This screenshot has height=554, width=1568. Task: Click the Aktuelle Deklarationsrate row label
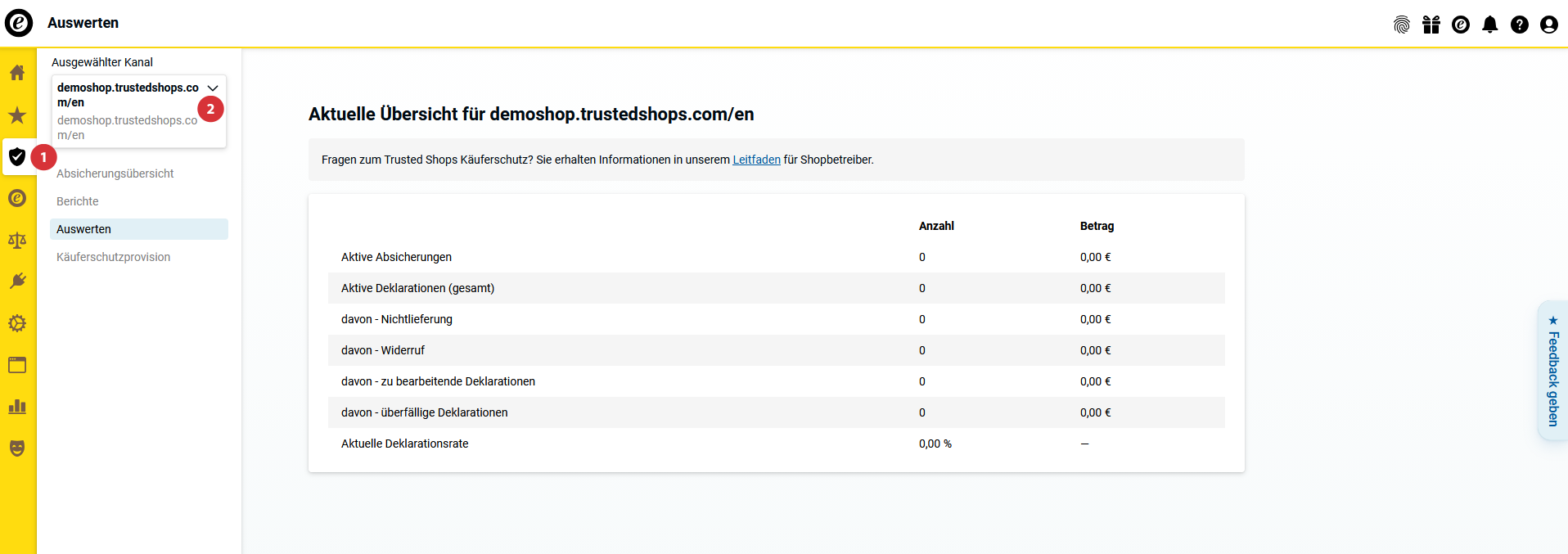click(405, 444)
